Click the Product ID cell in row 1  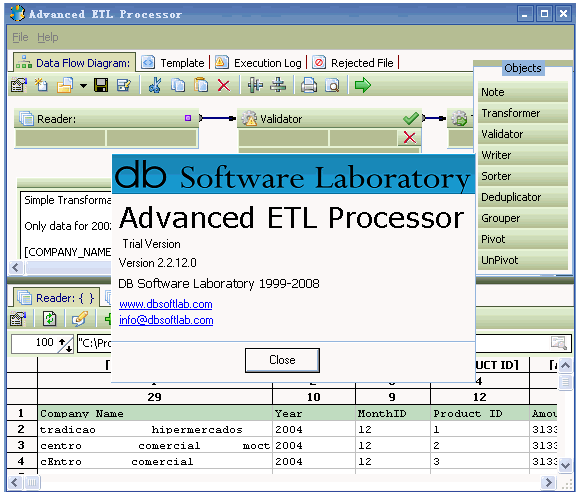tap(480, 413)
